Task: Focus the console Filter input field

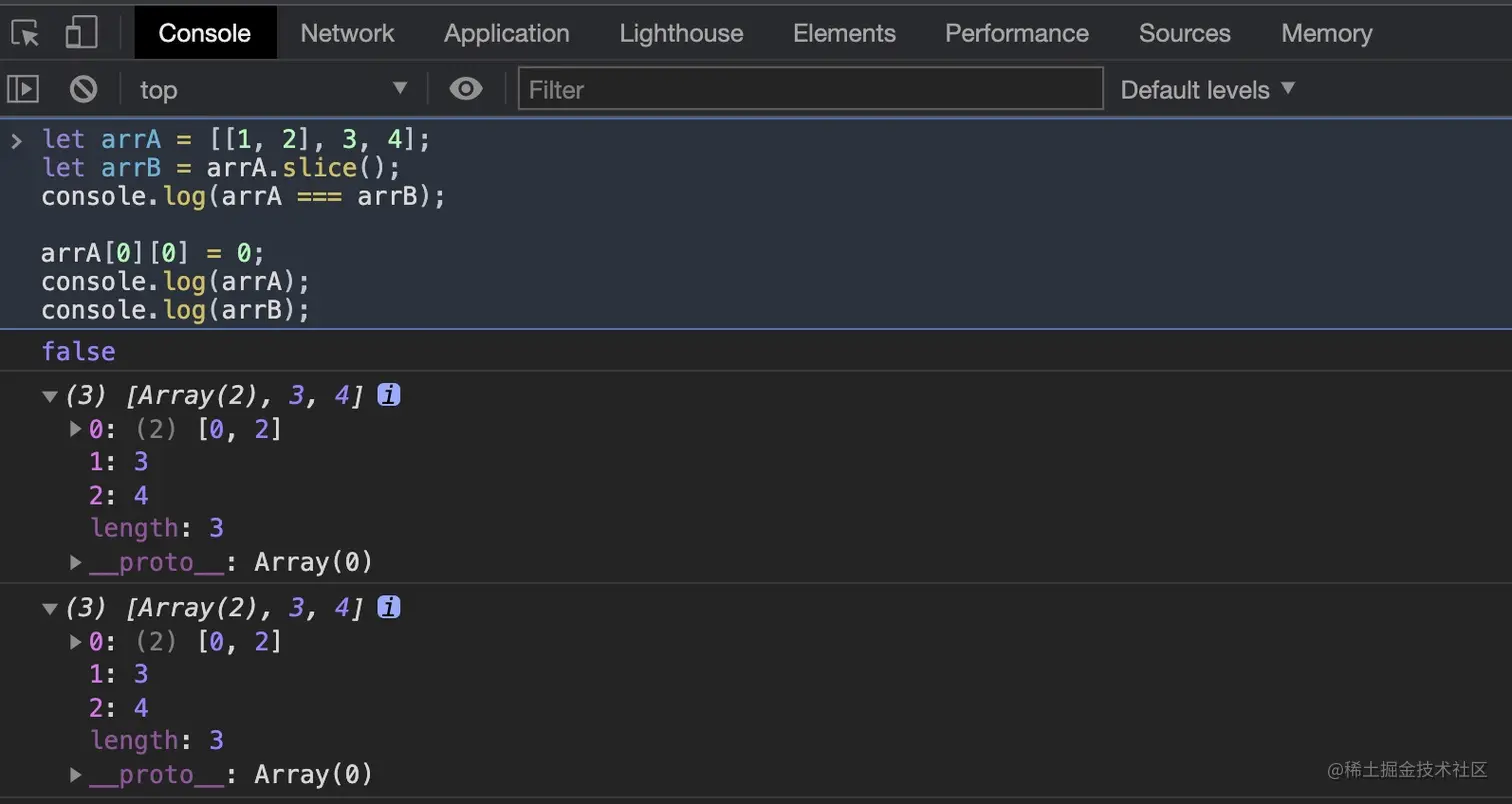Action: pyautogui.click(x=810, y=89)
